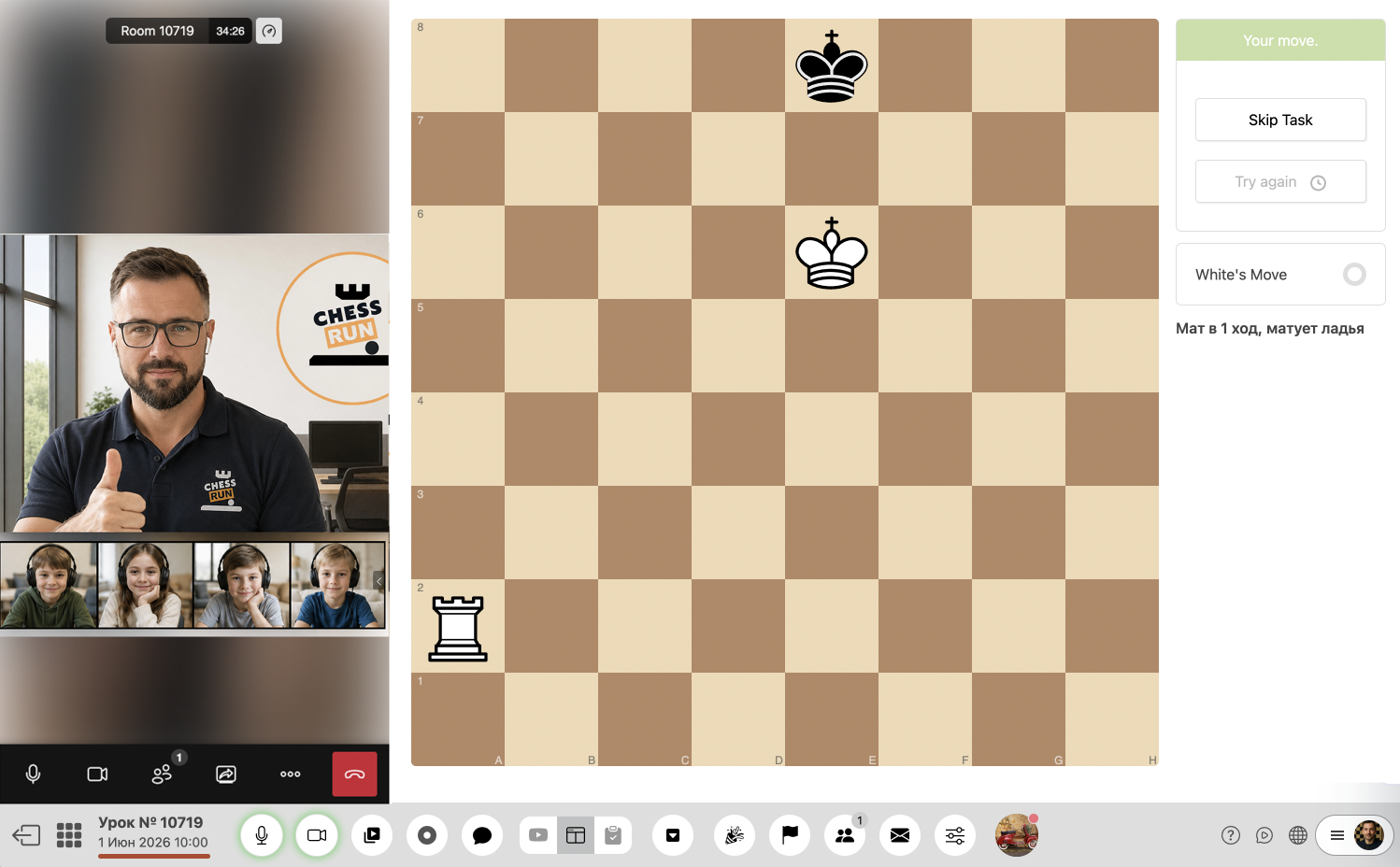Viewport: 1400px width, 867px height.
Task: Mute microphone in the video call panel
Action: (33, 774)
